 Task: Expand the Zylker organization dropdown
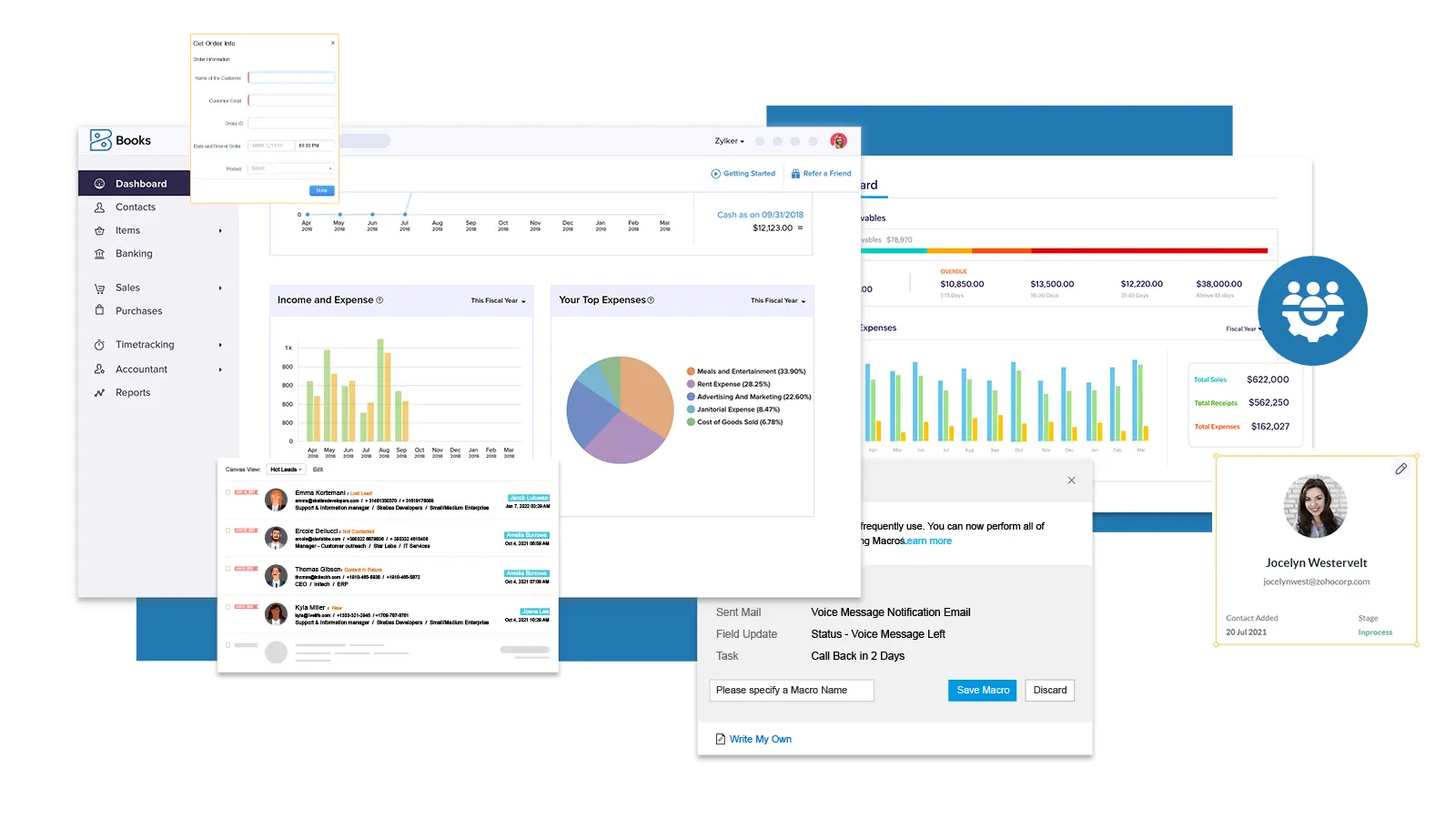729,141
